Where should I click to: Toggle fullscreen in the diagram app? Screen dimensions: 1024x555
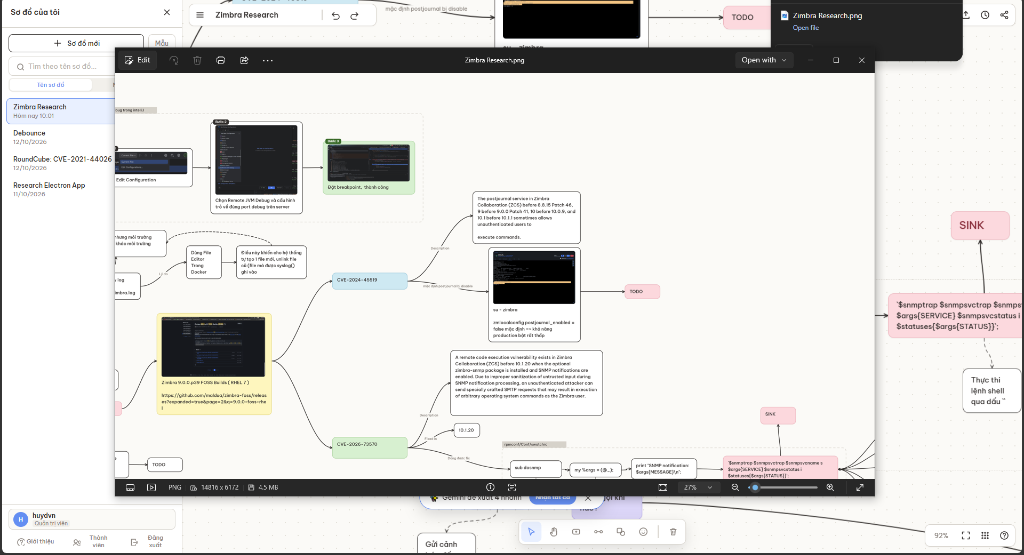(966, 535)
